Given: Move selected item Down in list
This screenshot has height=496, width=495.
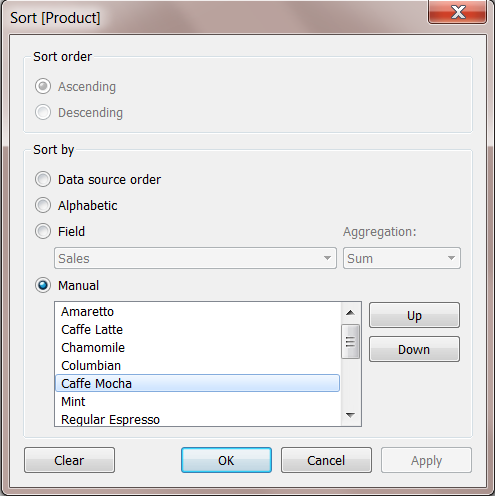Looking at the screenshot, I should [414, 349].
